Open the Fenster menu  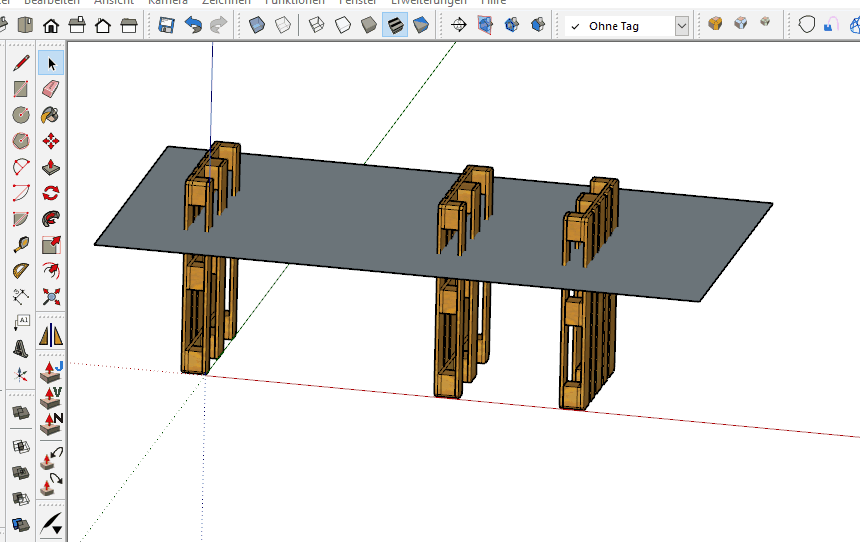(358, 2)
